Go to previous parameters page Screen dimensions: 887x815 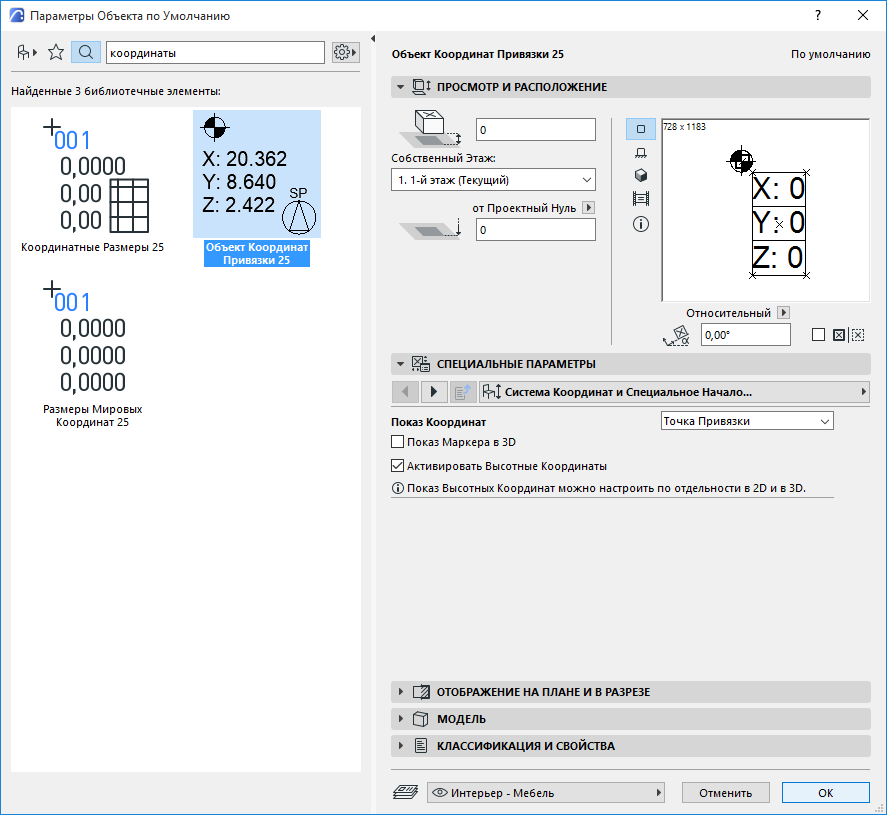coord(405,392)
